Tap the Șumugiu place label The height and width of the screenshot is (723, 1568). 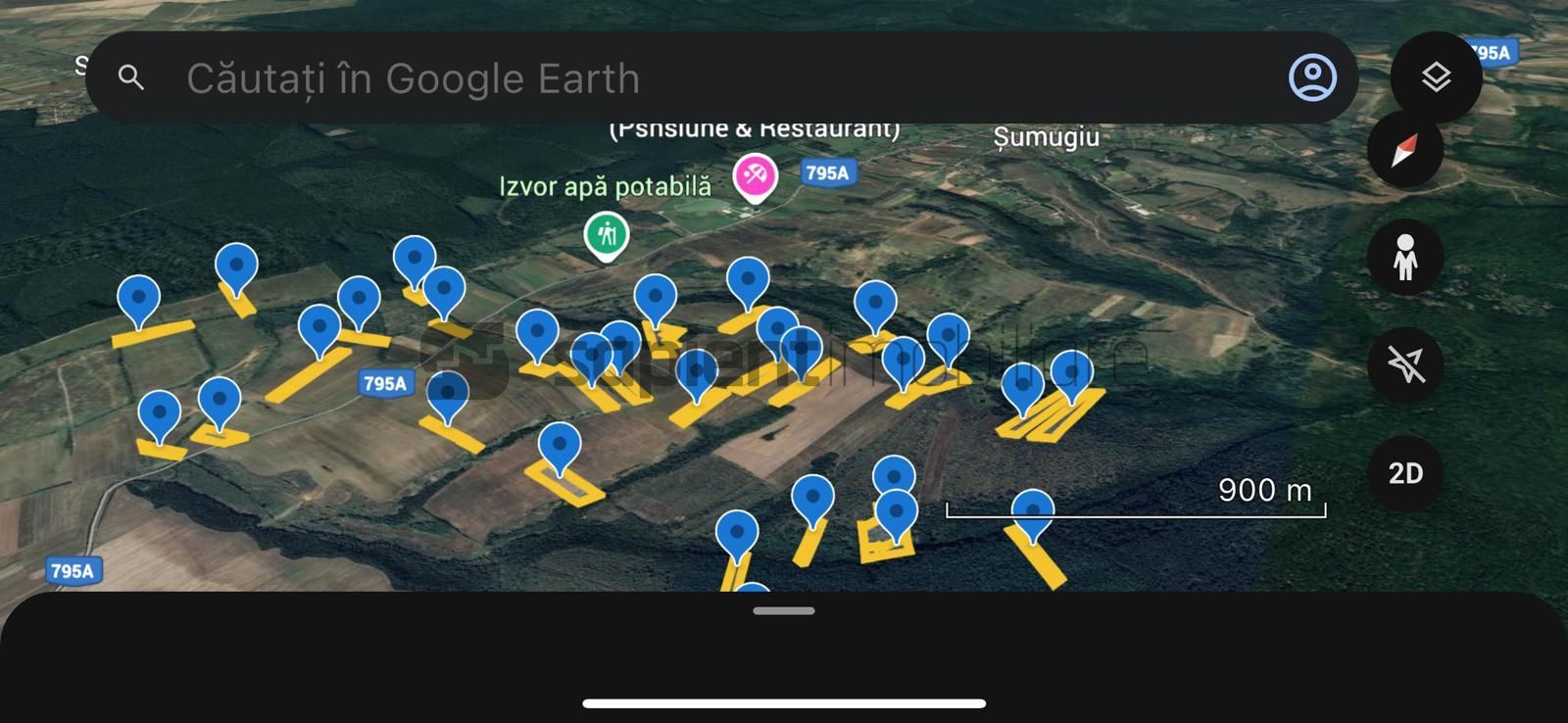(1047, 137)
